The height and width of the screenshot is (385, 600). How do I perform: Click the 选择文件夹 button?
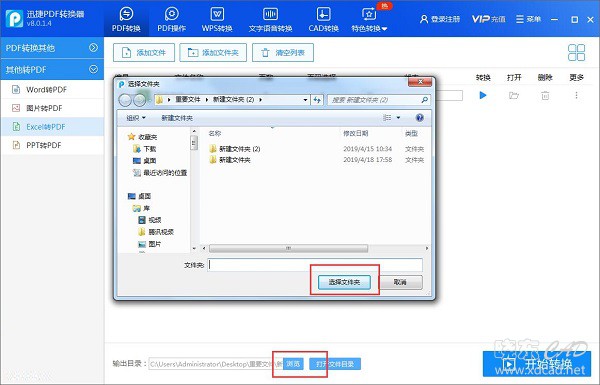(344, 282)
